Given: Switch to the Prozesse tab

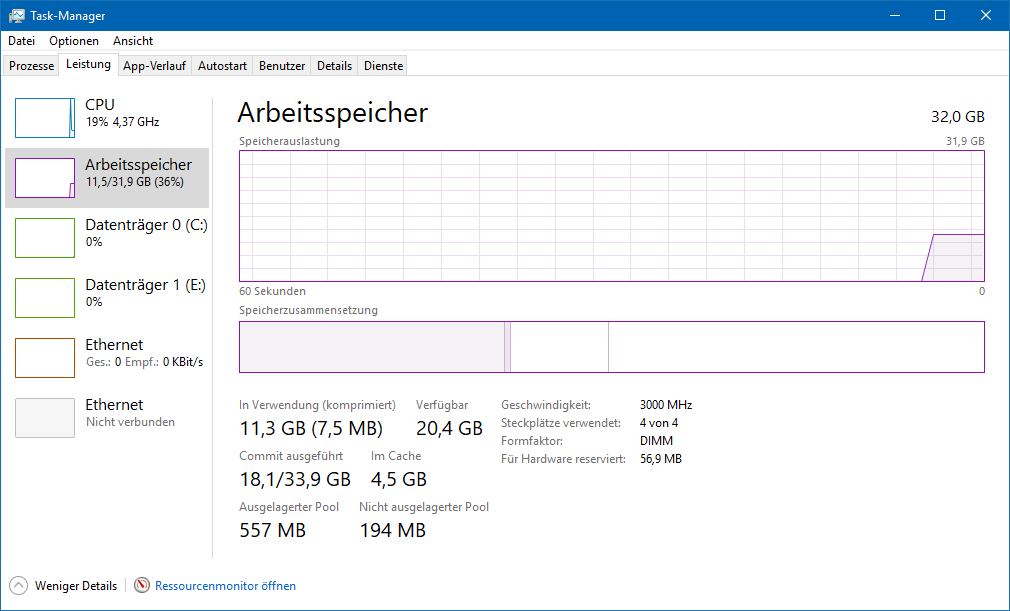Looking at the screenshot, I should click(32, 66).
